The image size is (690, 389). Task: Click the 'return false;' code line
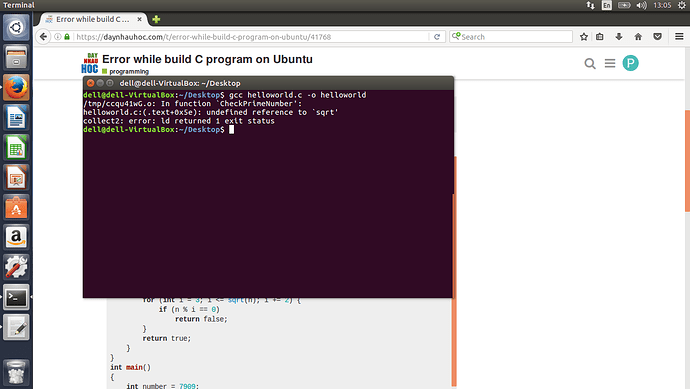tap(201, 319)
